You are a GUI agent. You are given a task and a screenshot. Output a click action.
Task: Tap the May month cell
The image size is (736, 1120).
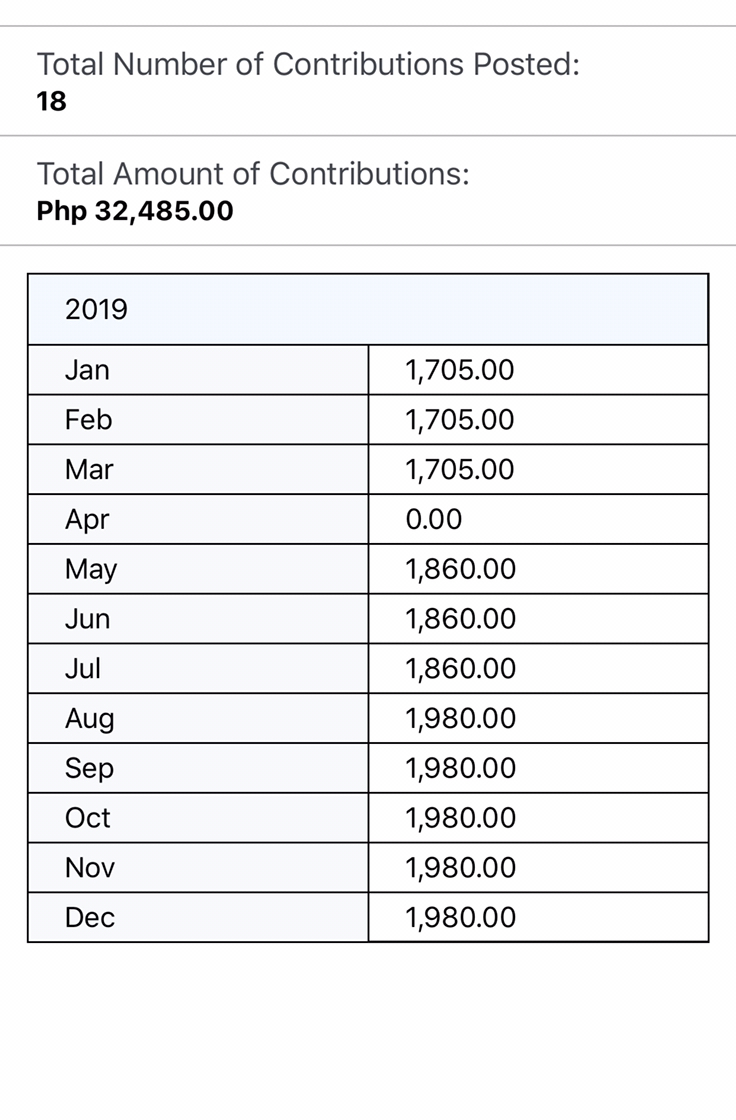tap(198, 569)
